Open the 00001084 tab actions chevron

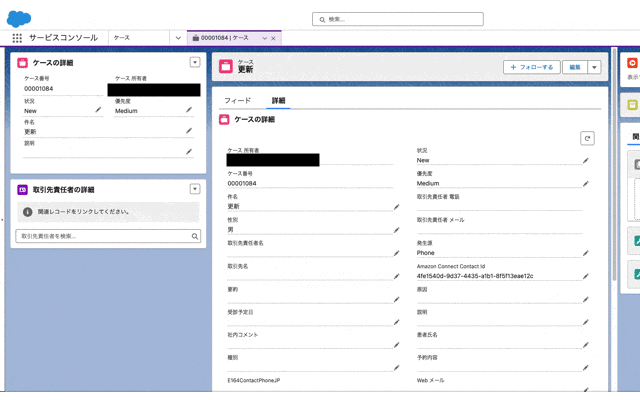coord(264,38)
